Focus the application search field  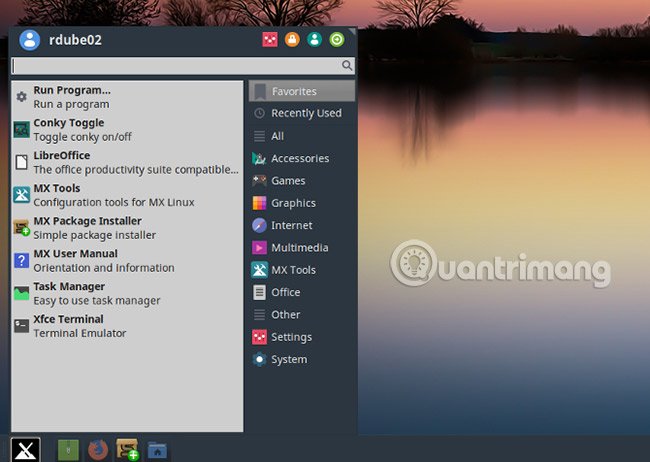click(x=183, y=66)
